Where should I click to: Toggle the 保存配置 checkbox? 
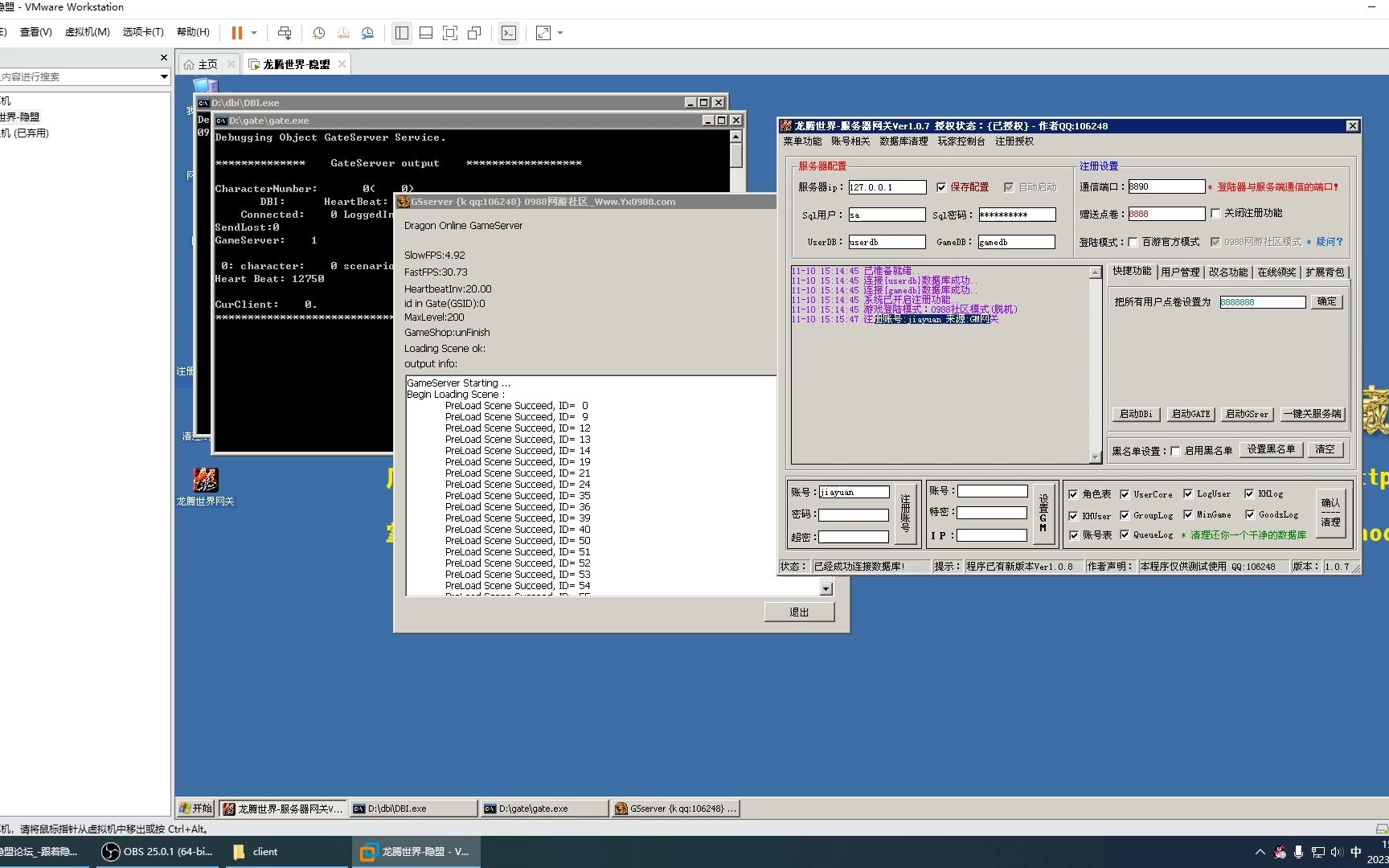pyautogui.click(x=941, y=187)
